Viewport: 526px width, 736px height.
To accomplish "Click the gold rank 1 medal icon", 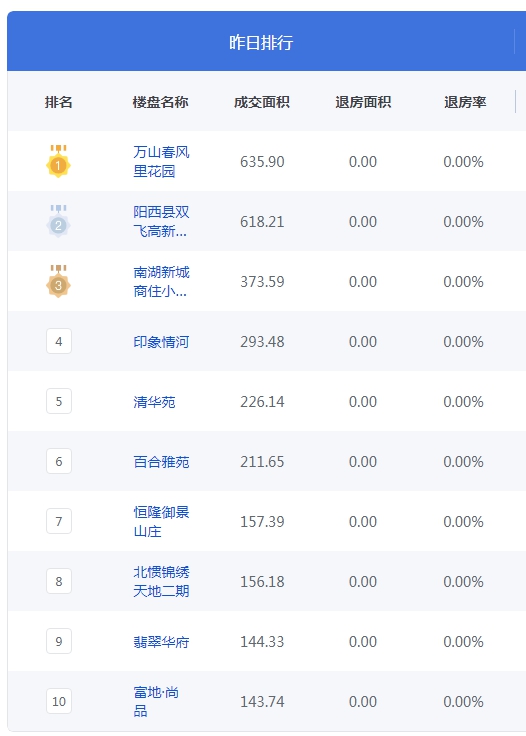I will tap(58, 161).
